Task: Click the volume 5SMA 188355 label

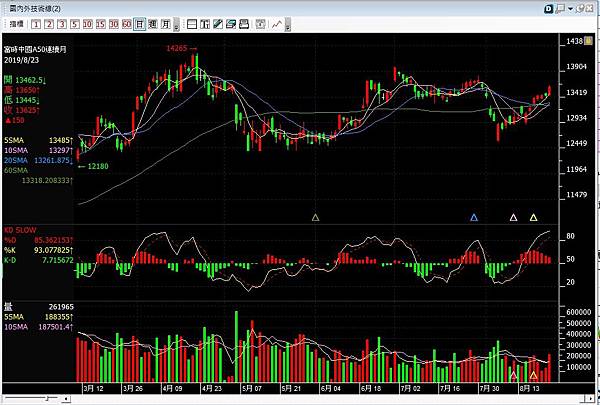Action: [x=39, y=317]
